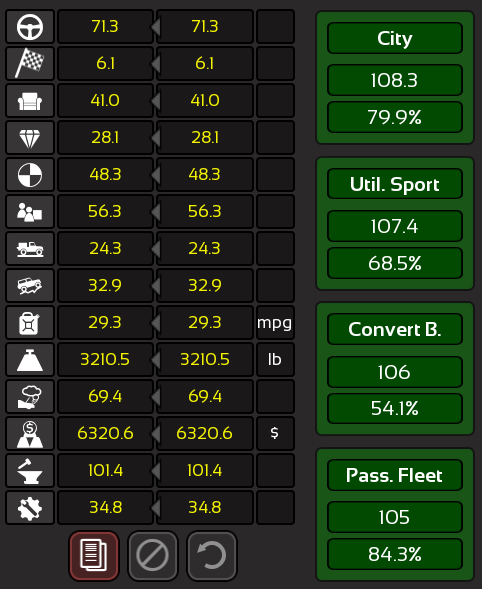This screenshot has width=482, height=589.
Task: Open the City market demographic card
Action: click(395, 78)
